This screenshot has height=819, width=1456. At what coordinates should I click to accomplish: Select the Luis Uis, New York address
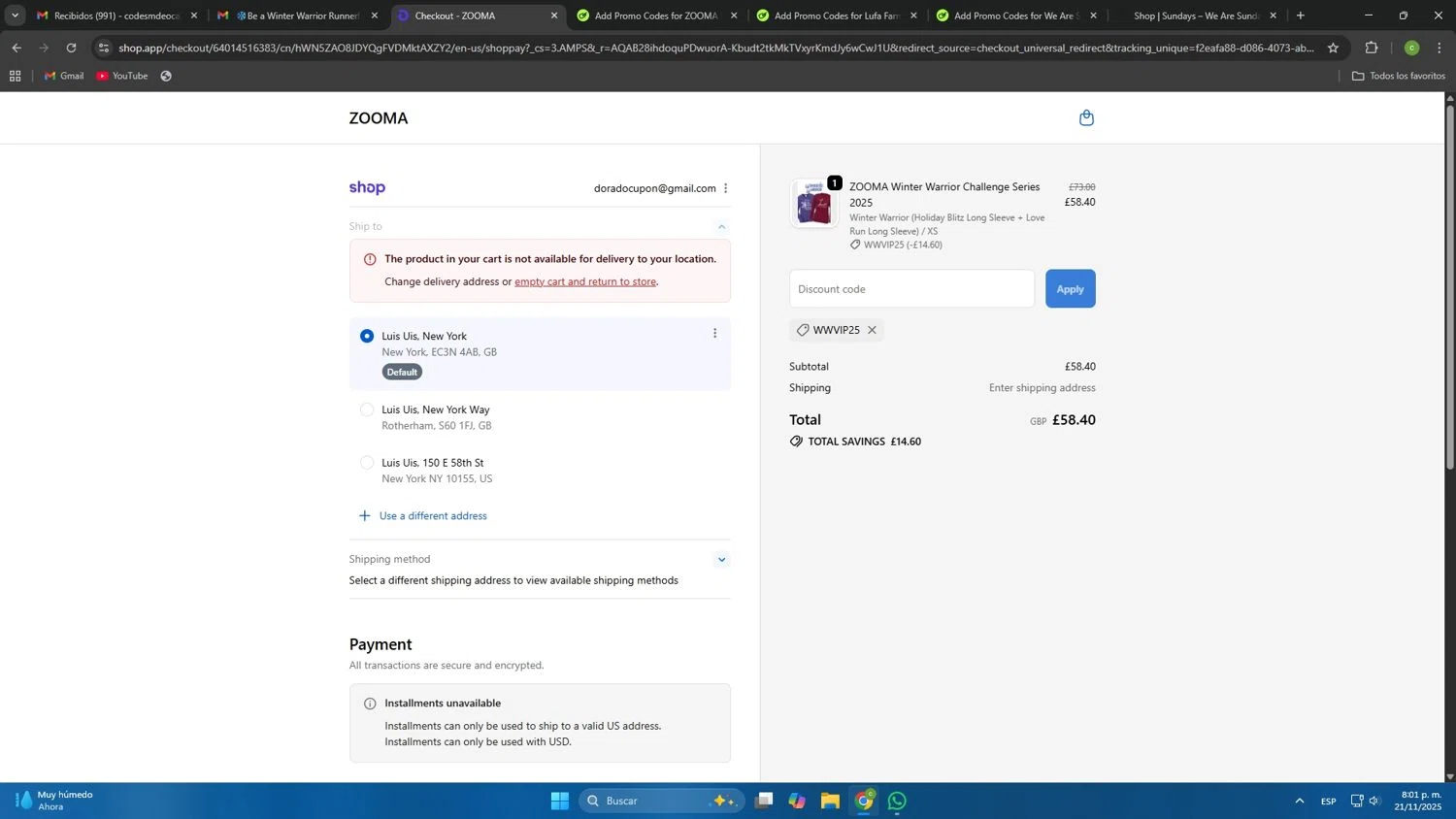(x=367, y=336)
